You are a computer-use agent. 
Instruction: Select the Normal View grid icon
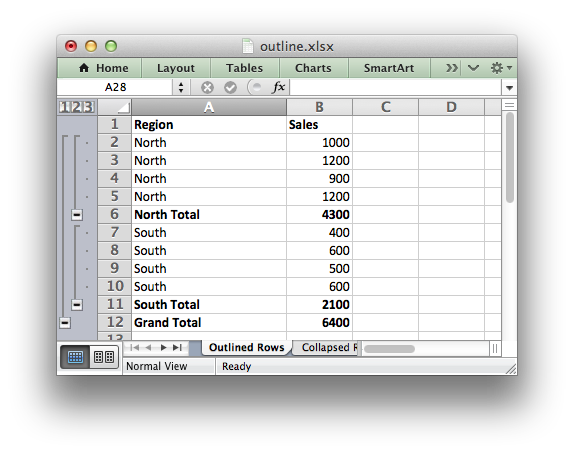[75, 357]
